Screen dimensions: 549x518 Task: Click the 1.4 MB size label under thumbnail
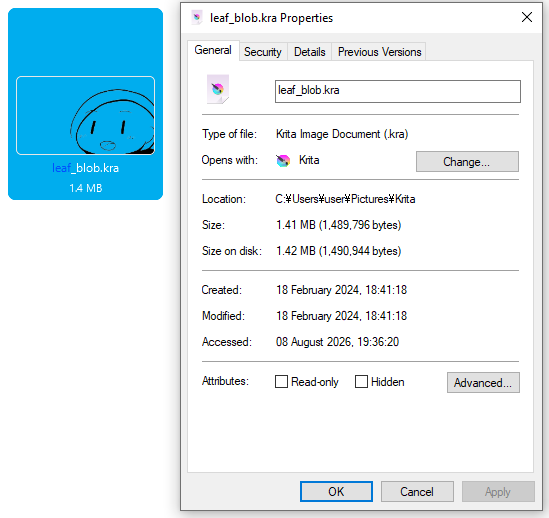(x=85, y=188)
